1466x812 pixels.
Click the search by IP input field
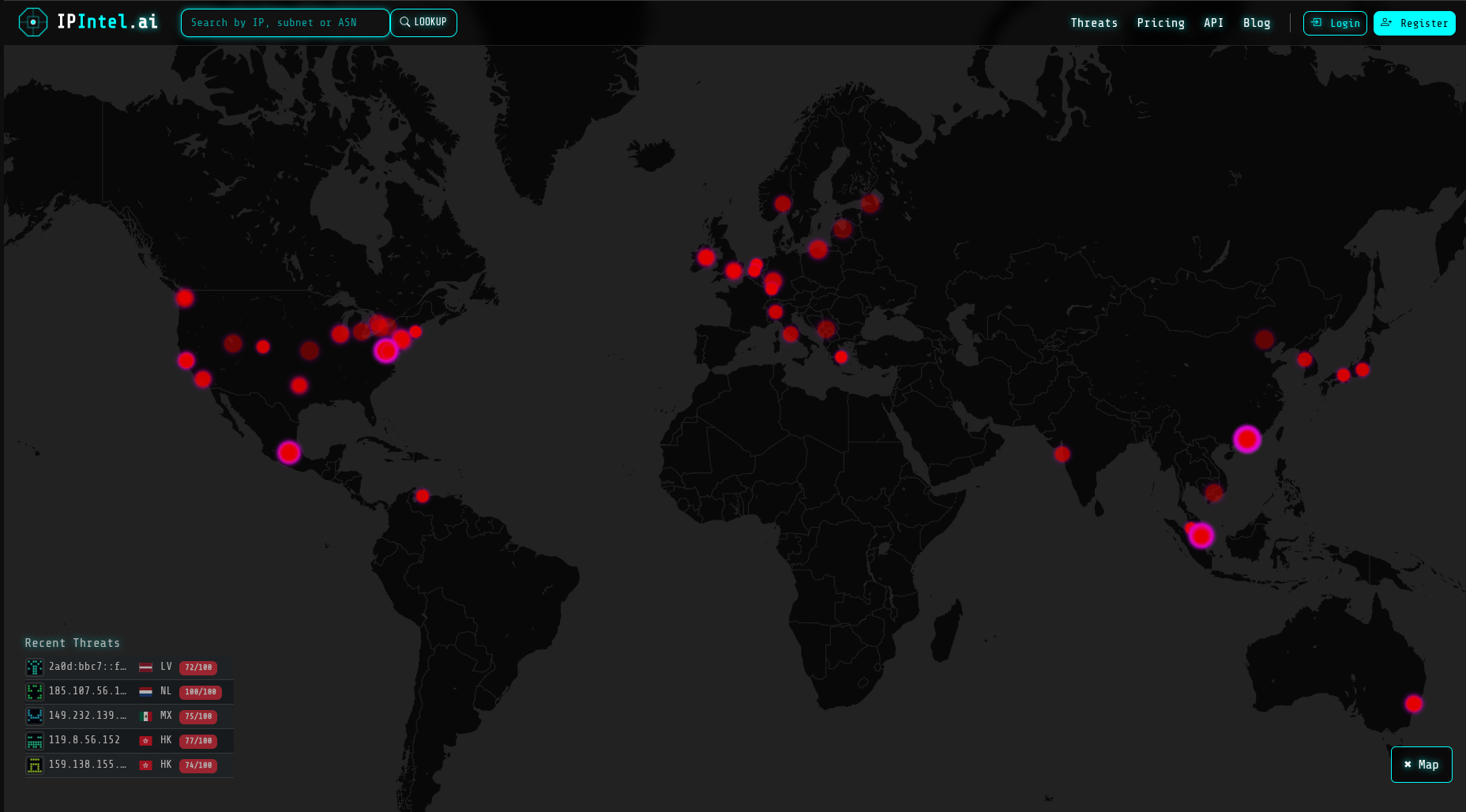(x=284, y=22)
